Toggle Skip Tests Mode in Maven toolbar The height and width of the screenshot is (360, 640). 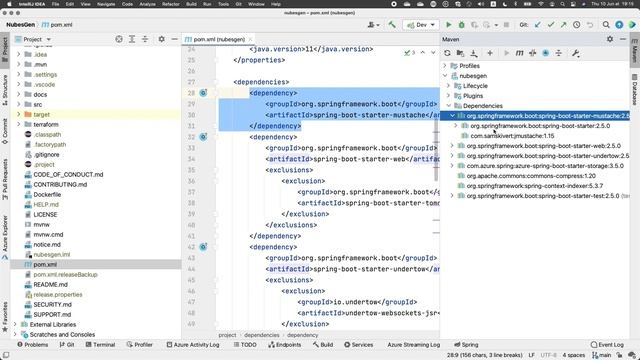click(x=545, y=53)
